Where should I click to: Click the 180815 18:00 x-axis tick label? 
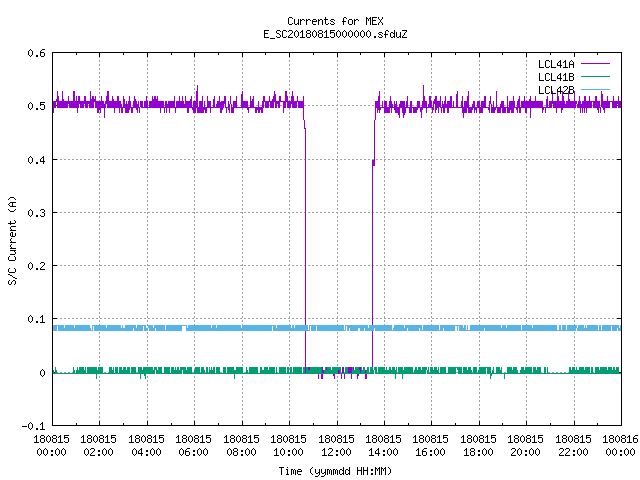[478, 446]
